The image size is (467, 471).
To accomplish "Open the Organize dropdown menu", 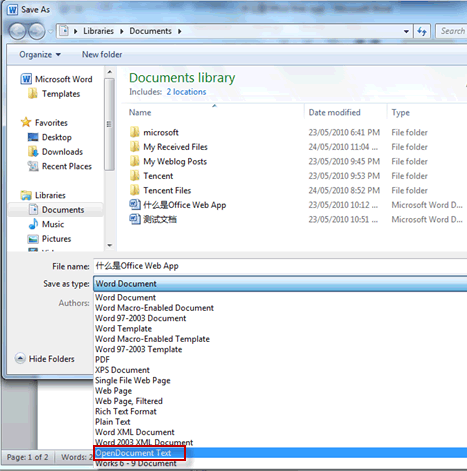I will pyautogui.click(x=40, y=54).
